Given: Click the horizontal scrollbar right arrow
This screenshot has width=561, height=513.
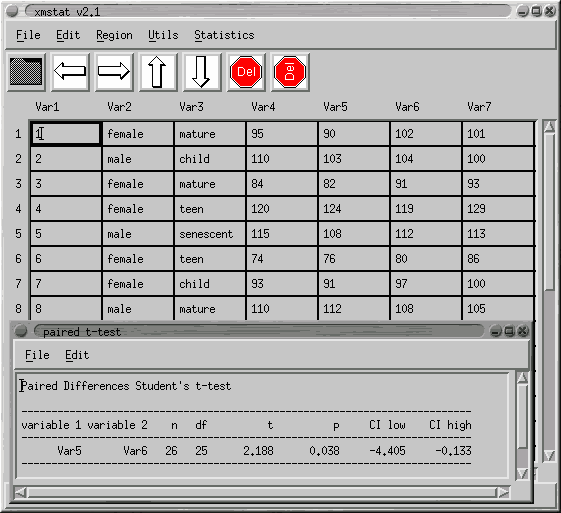Looking at the screenshot, I should tap(503, 493).
